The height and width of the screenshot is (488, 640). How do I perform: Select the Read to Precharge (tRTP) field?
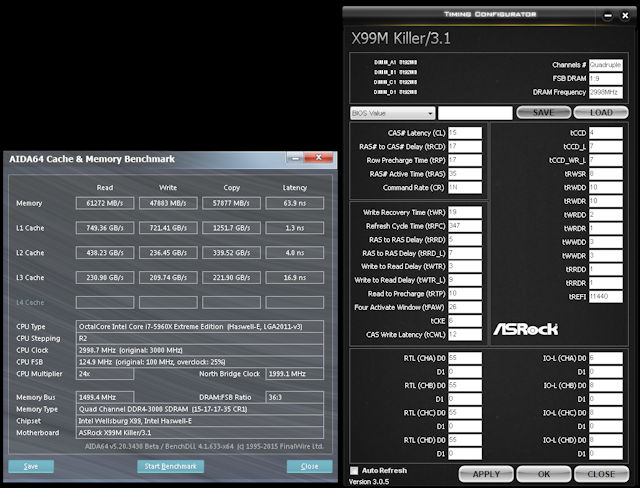465,294
